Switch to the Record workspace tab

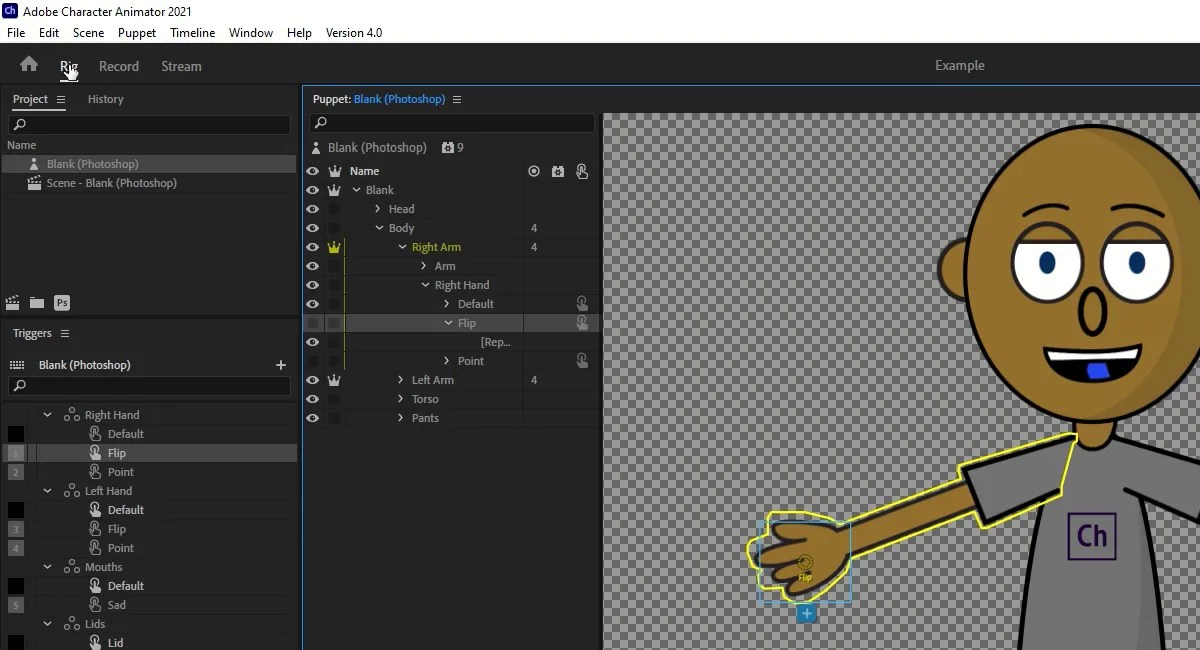tap(119, 66)
